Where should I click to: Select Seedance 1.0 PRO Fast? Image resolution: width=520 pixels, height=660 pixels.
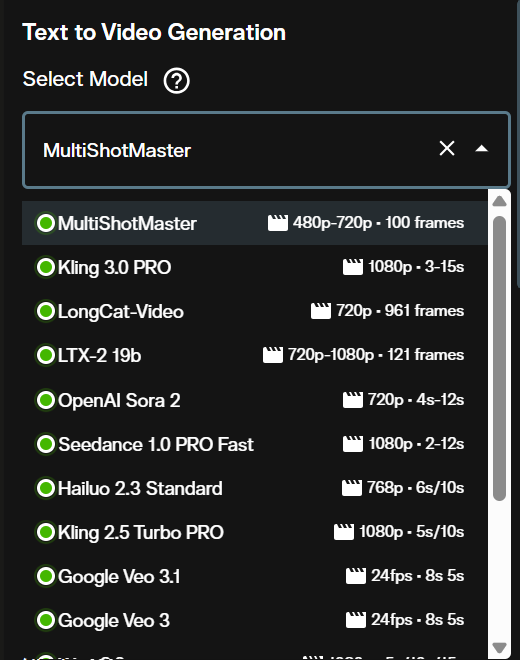(255, 444)
